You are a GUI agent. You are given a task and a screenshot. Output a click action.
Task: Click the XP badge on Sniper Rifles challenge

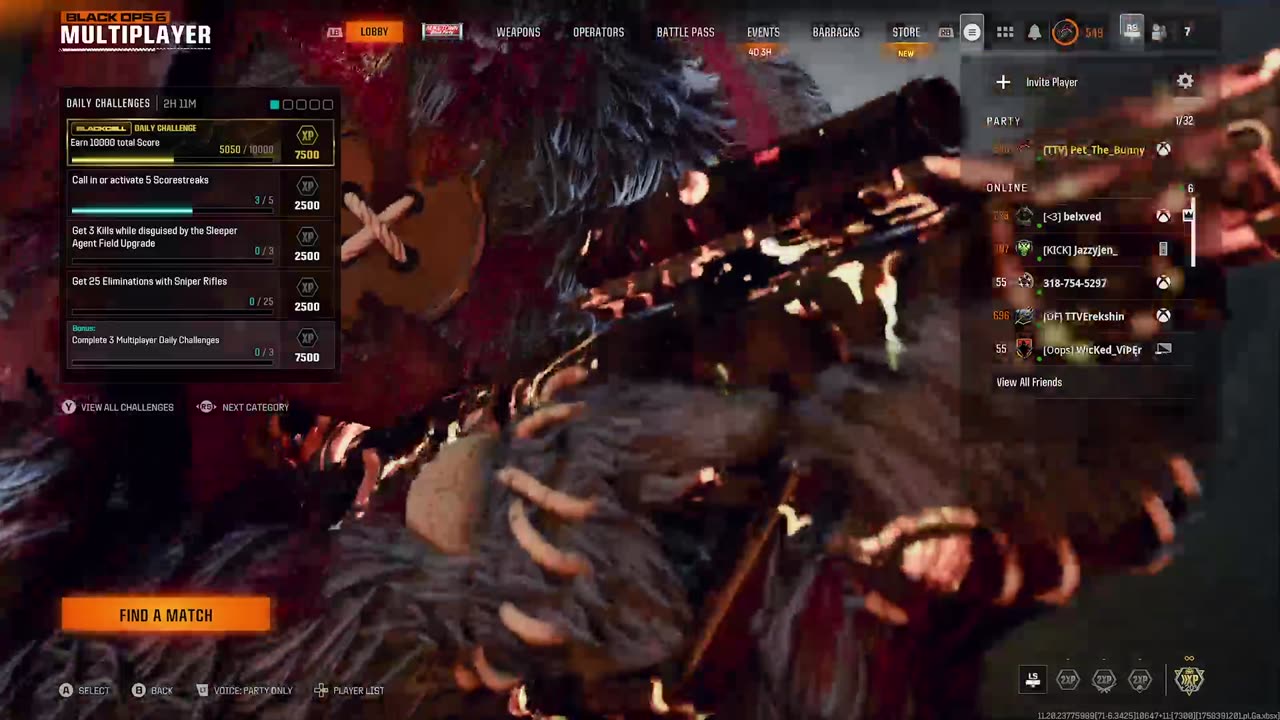coord(307,287)
